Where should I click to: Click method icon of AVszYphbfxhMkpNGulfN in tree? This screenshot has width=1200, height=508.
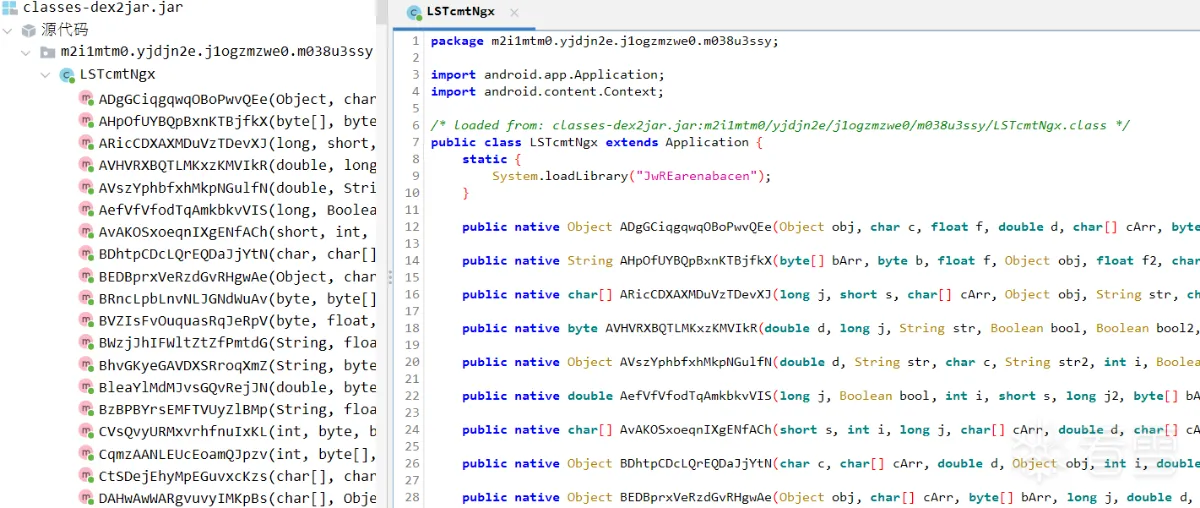[x=86, y=187]
